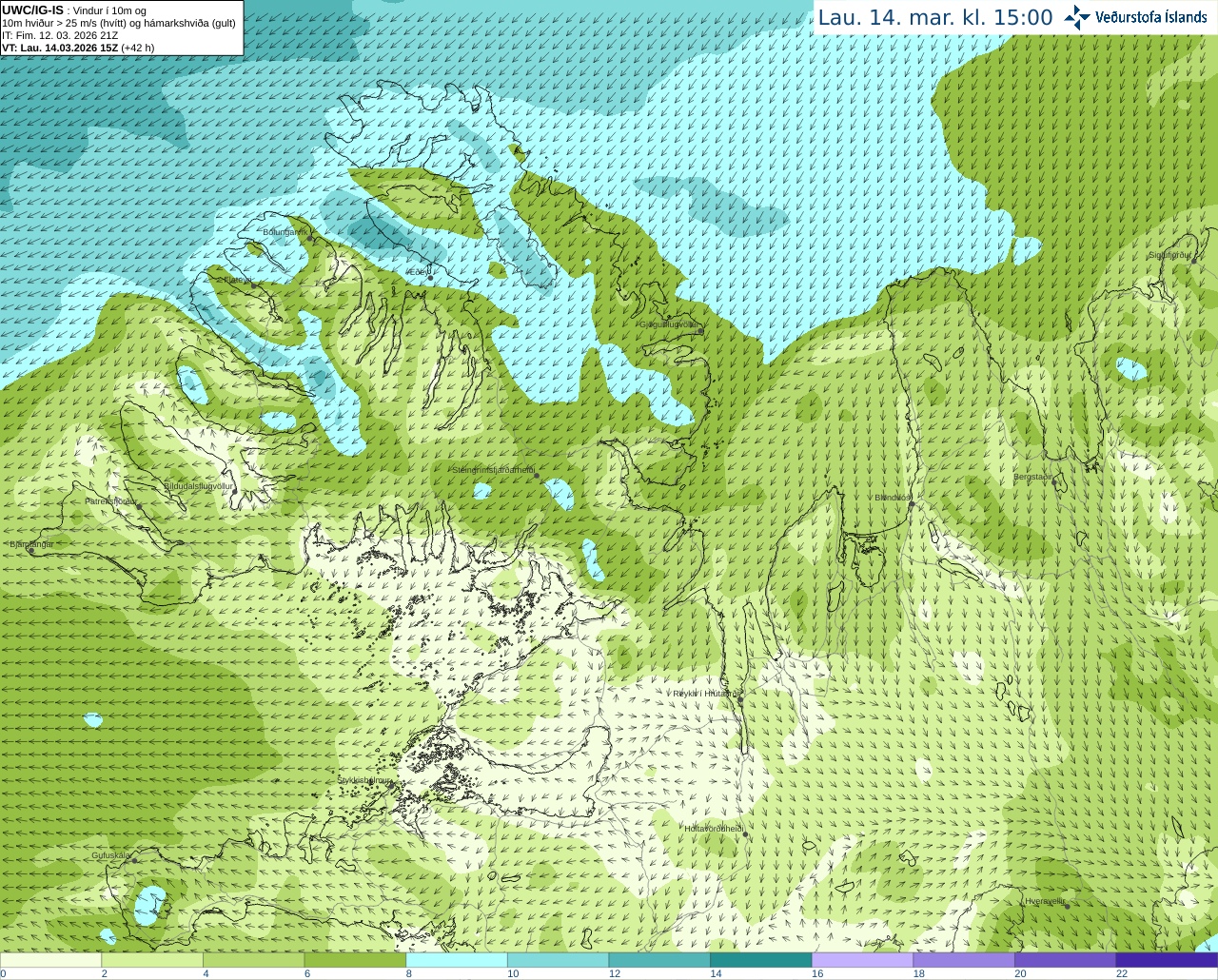Select the 14–16 m/s dark teal swatch
Screen dimensions: 1218x980
point(761,960)
